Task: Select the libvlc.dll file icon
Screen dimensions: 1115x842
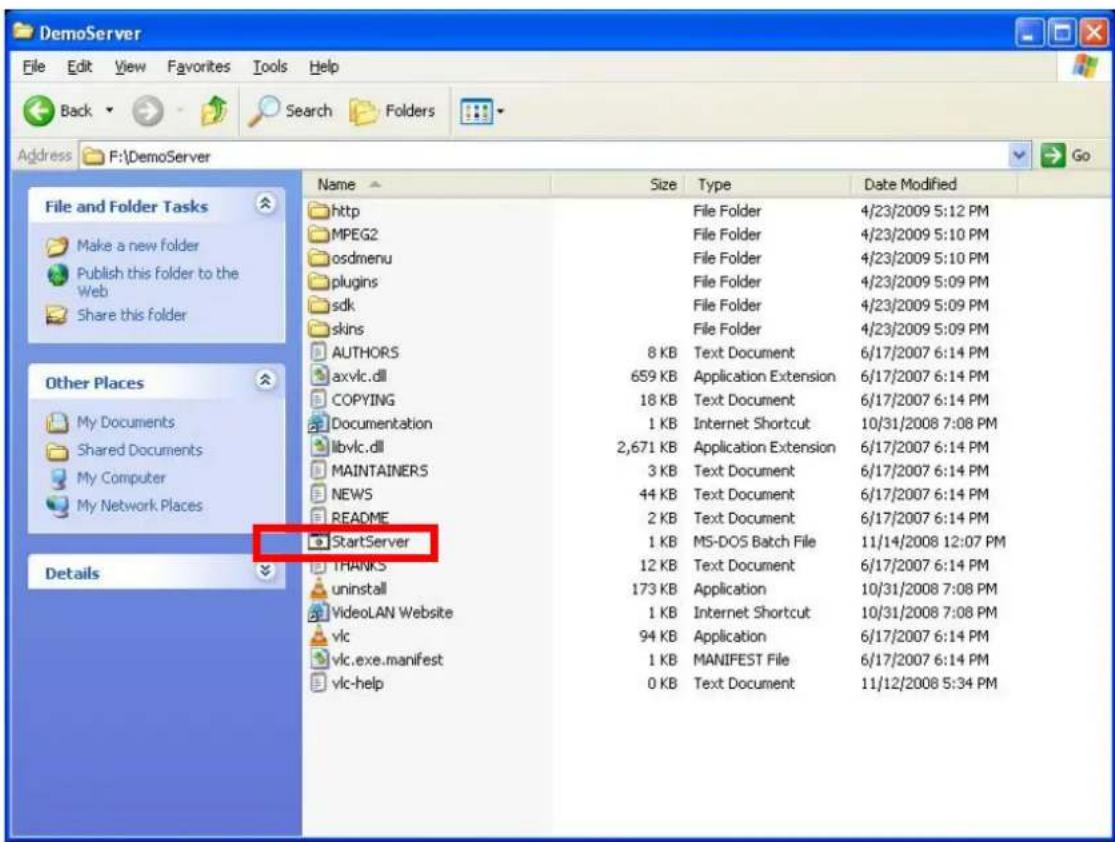Action: (320, 447)
